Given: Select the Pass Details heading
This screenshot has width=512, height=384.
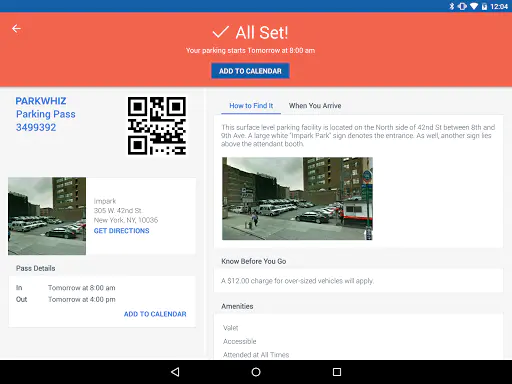Looking at the screenshot, I should [36, 268].
